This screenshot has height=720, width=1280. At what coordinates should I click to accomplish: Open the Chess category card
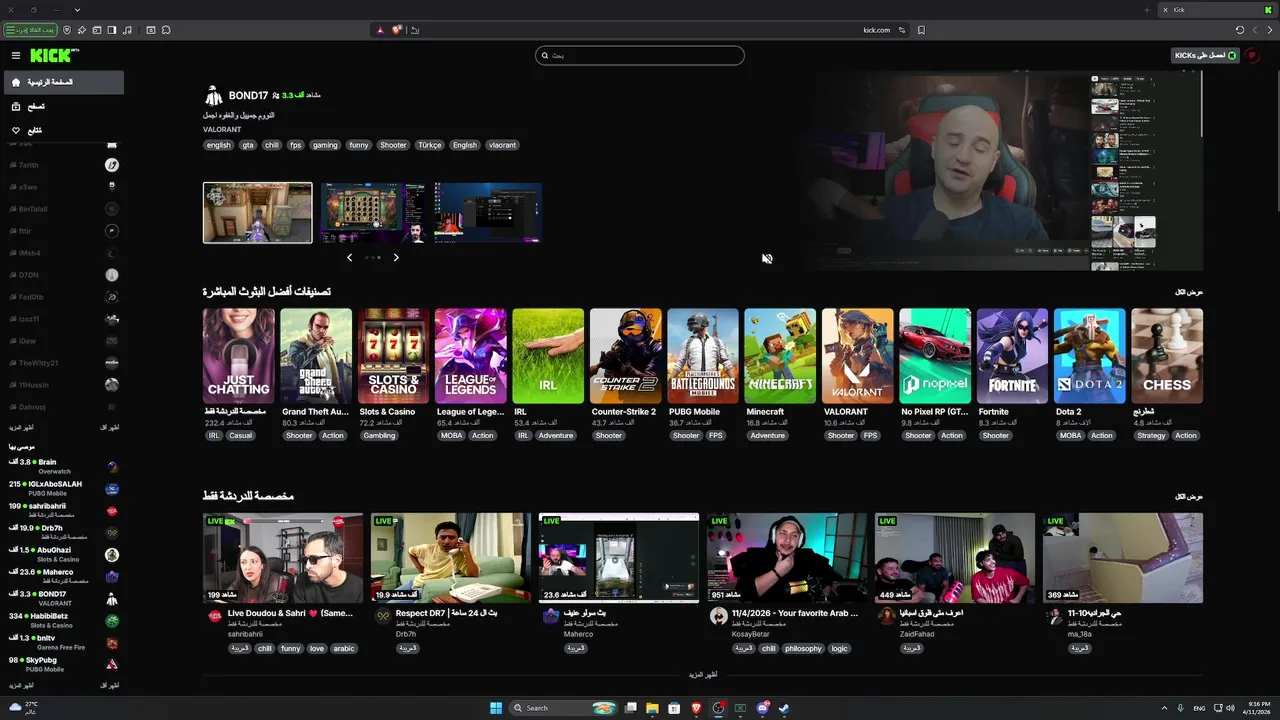coord(1167,356)
